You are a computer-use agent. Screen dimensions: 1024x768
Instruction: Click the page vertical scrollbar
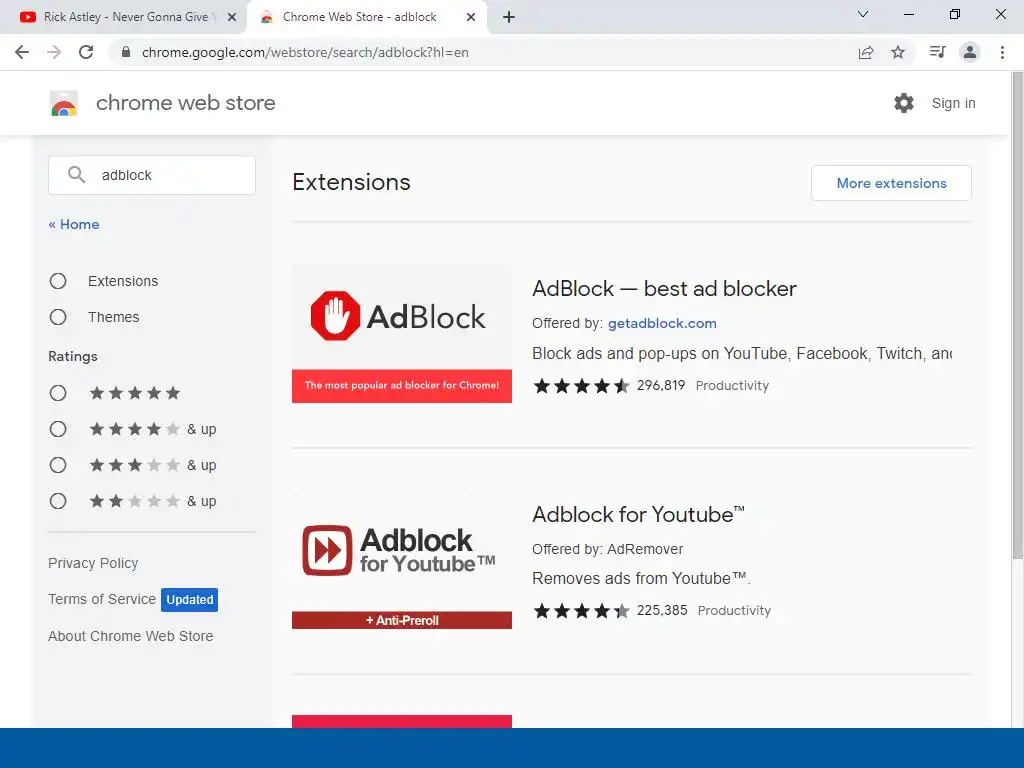(x=1017, y=315)
